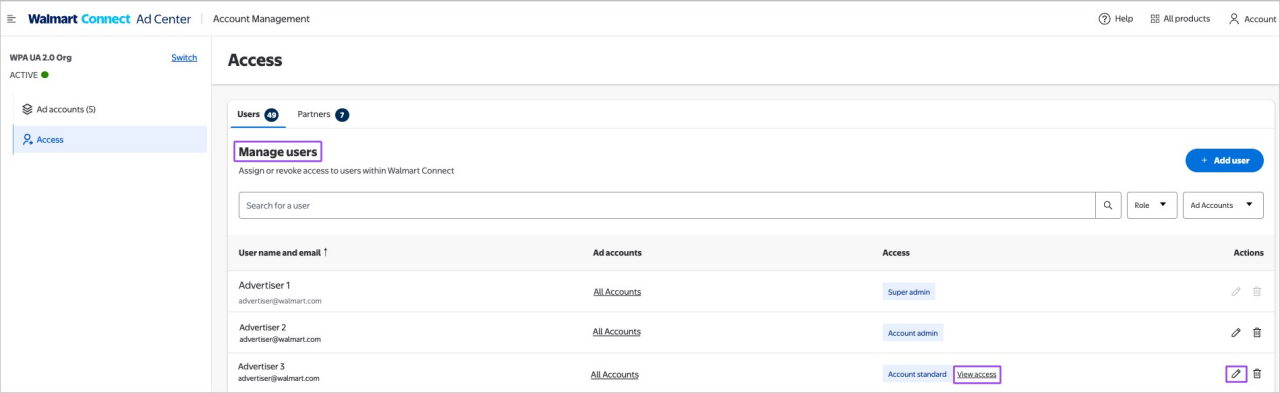Edit Advertiser 2 with pencil icon
Screen dimensions: 1280x393
coord(1236,332)
